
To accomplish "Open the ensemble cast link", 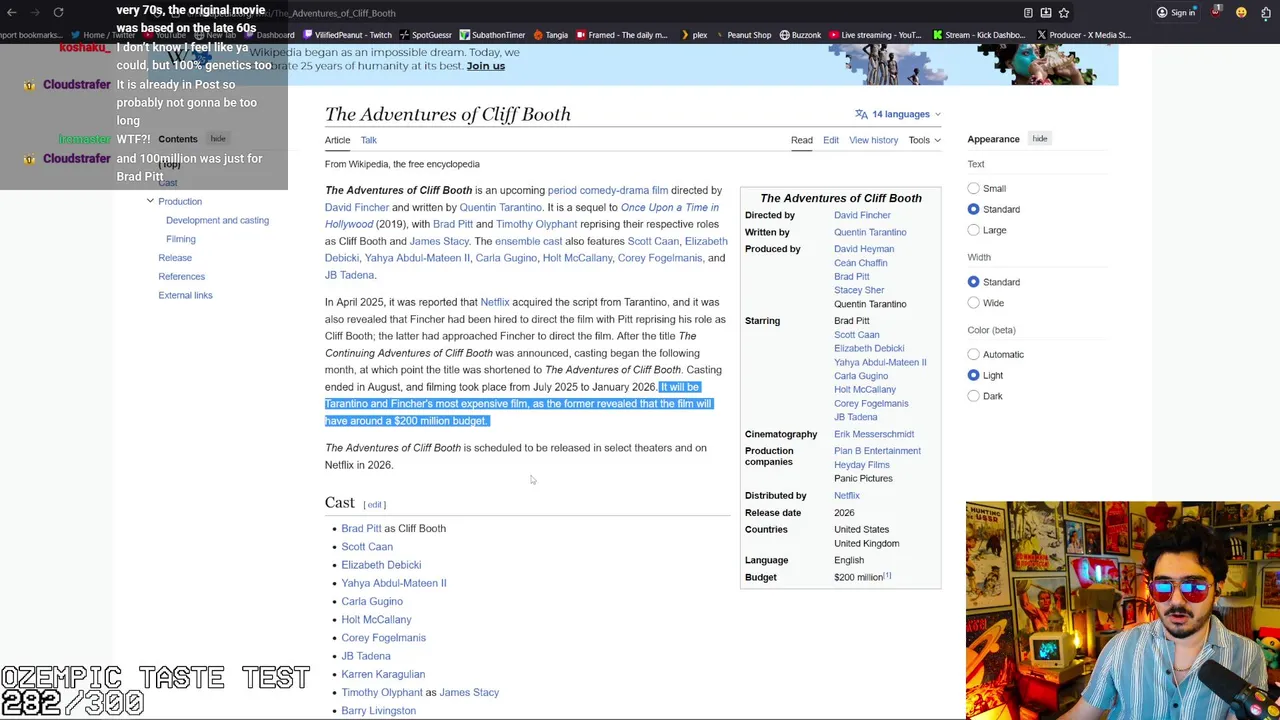I will click(528, 241).
